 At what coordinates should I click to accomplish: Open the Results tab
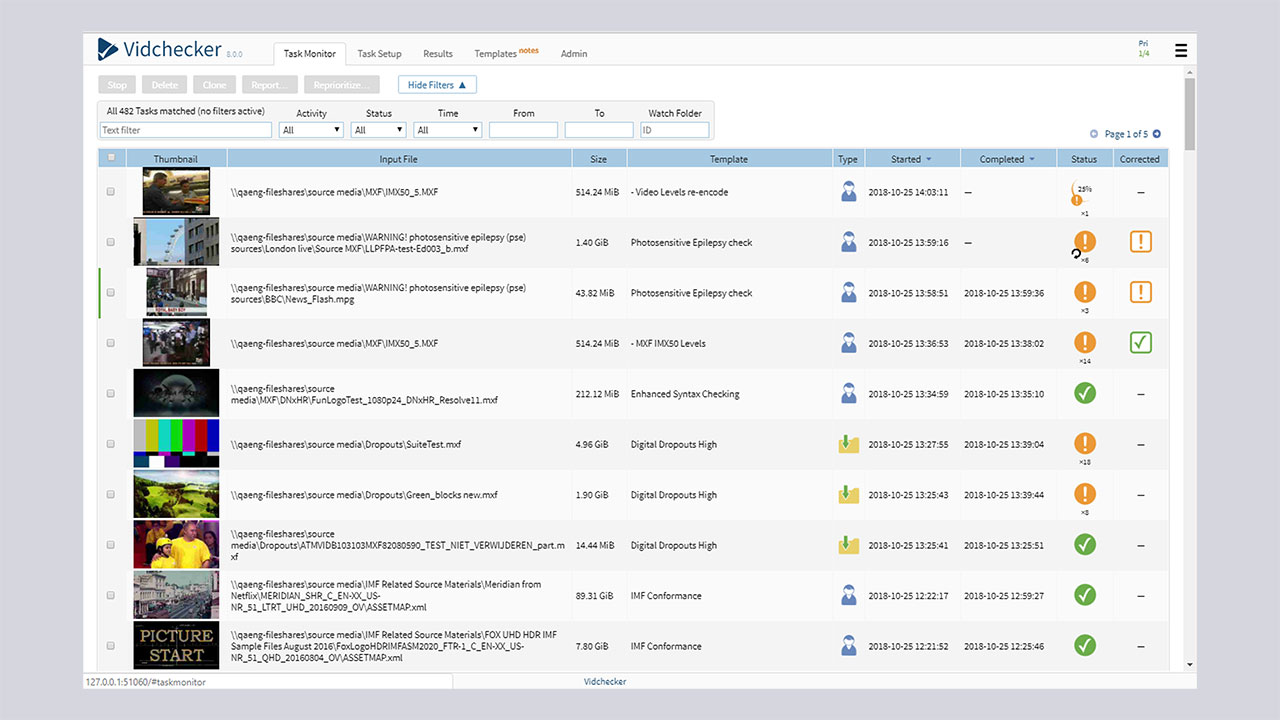tap(438, 54)
